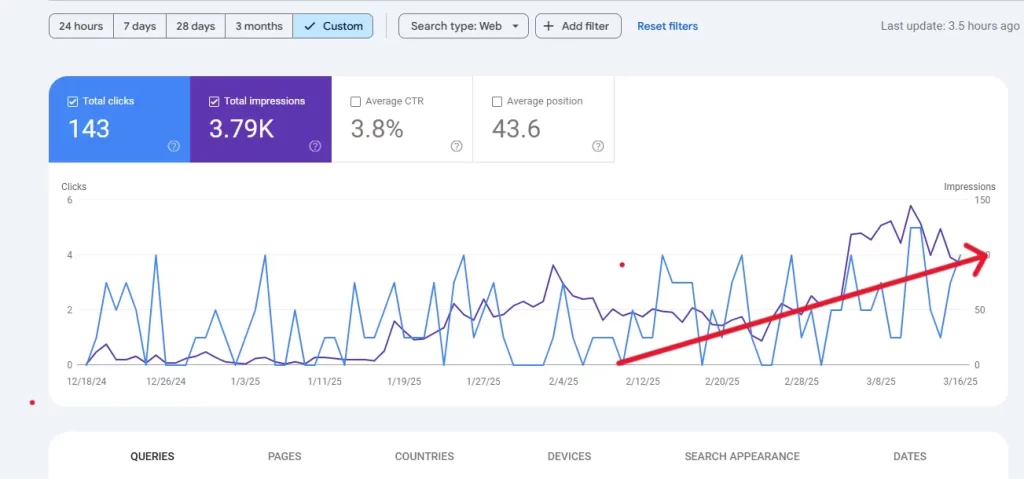Click help icon on Total impressions card

point(315,146)
